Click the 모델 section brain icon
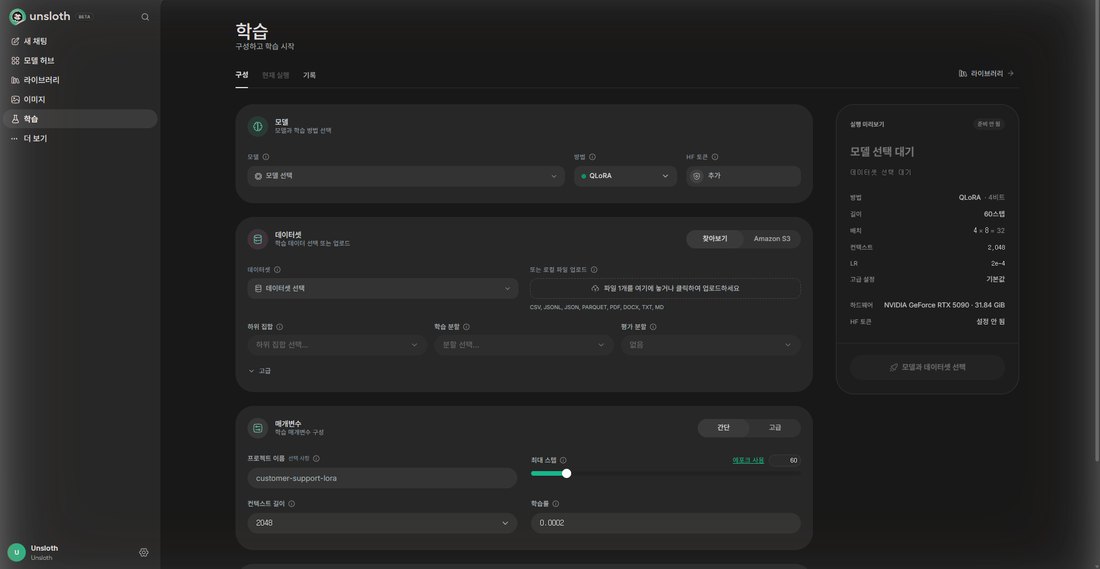 [x=257, y=126]
